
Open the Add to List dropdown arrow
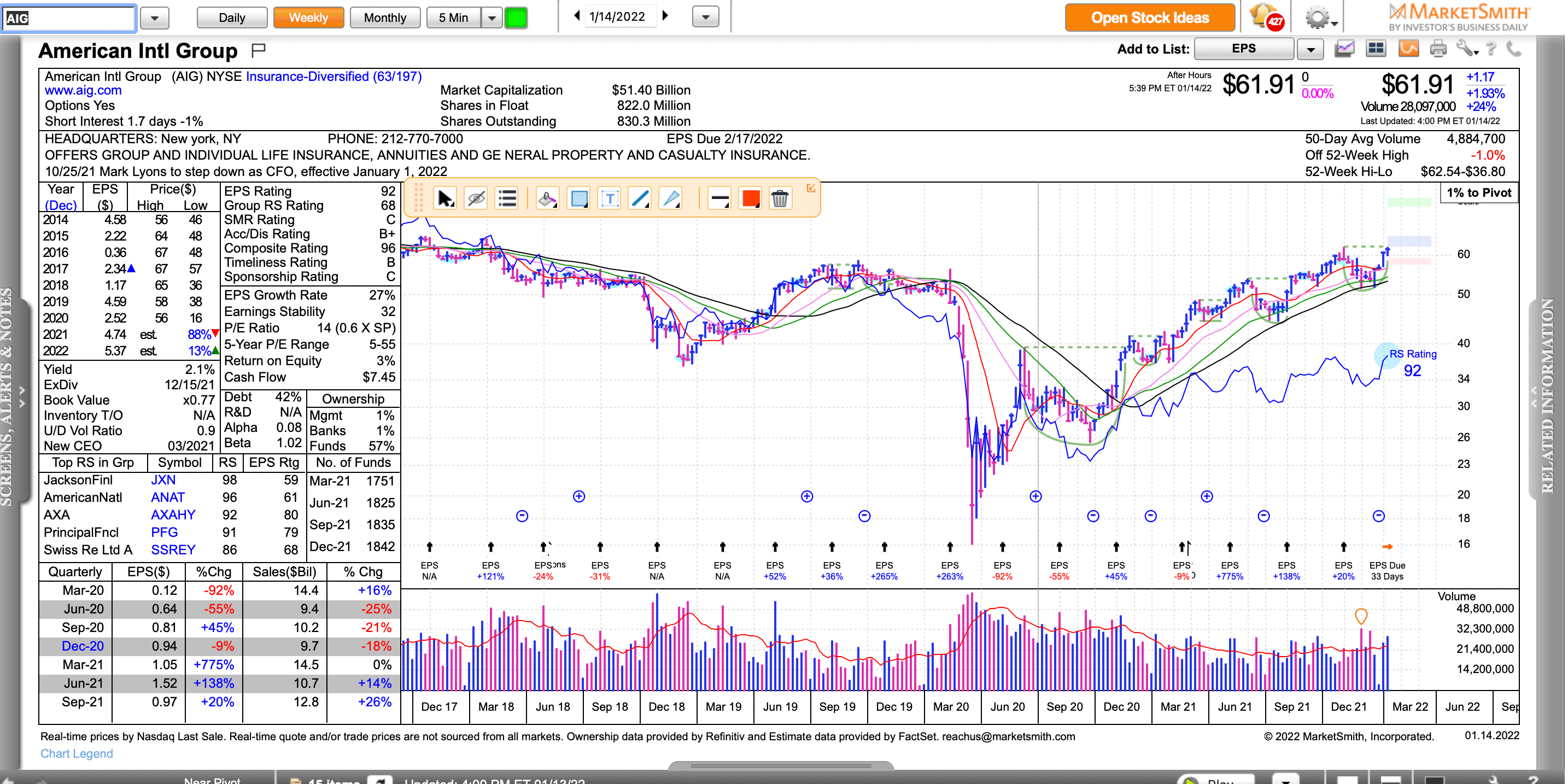1310,49
